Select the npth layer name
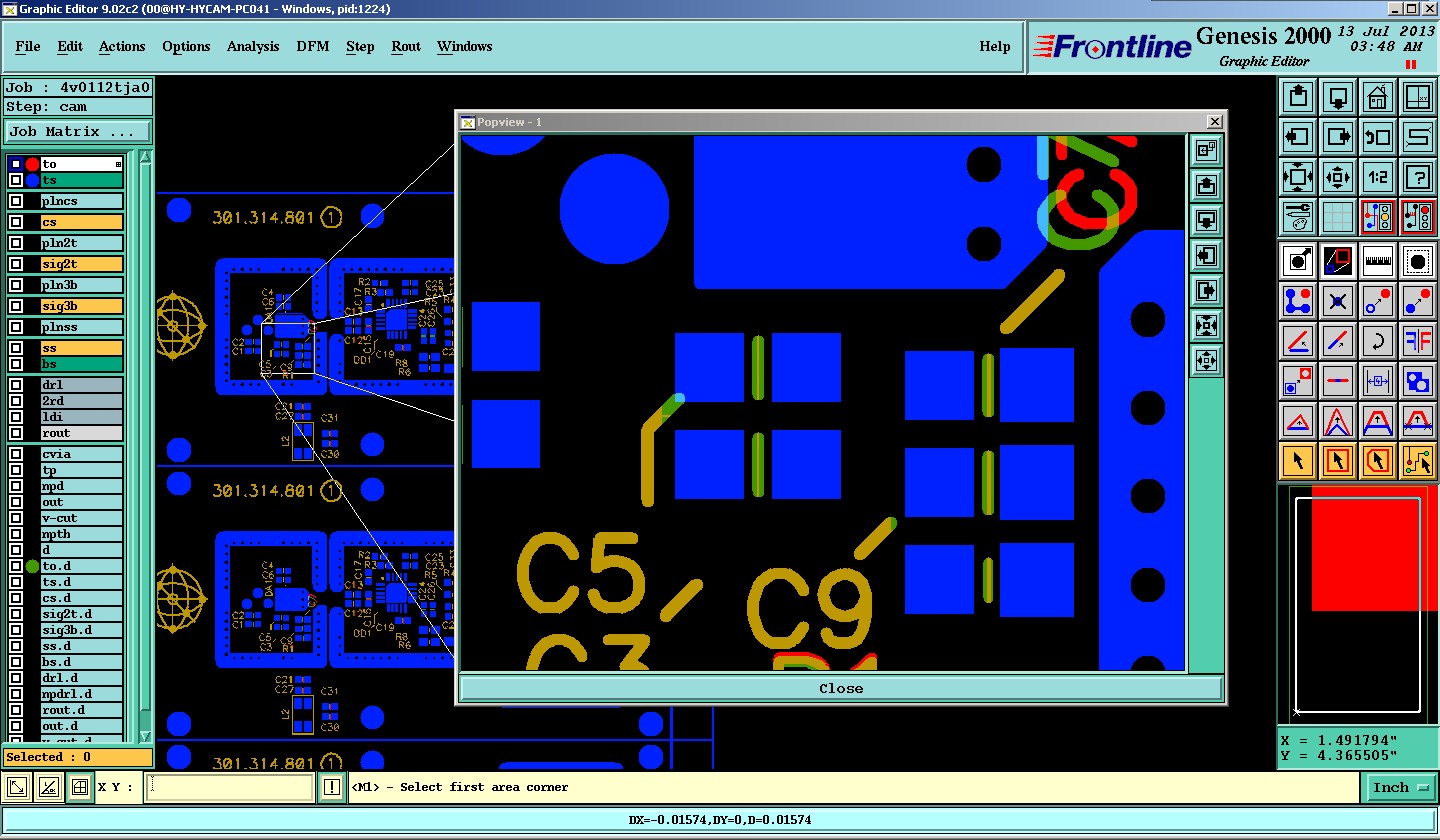The width and height of the screenshot is (1440, 840). click(x=82, y=534)
